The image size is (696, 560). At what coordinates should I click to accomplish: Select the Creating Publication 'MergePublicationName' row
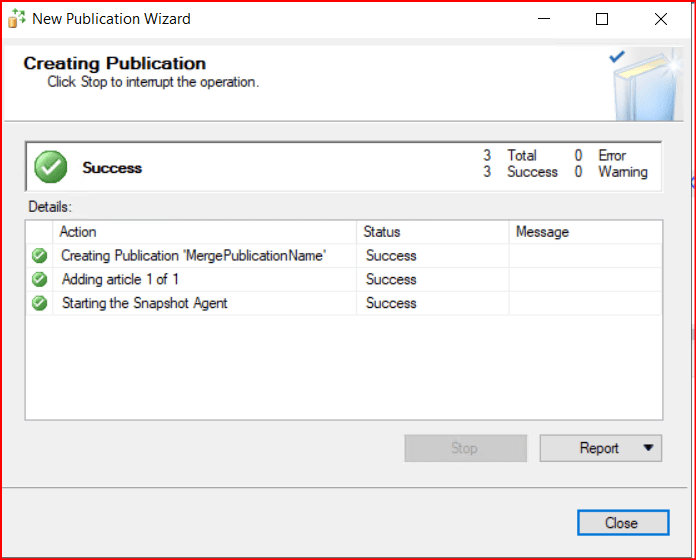(193, 256)
